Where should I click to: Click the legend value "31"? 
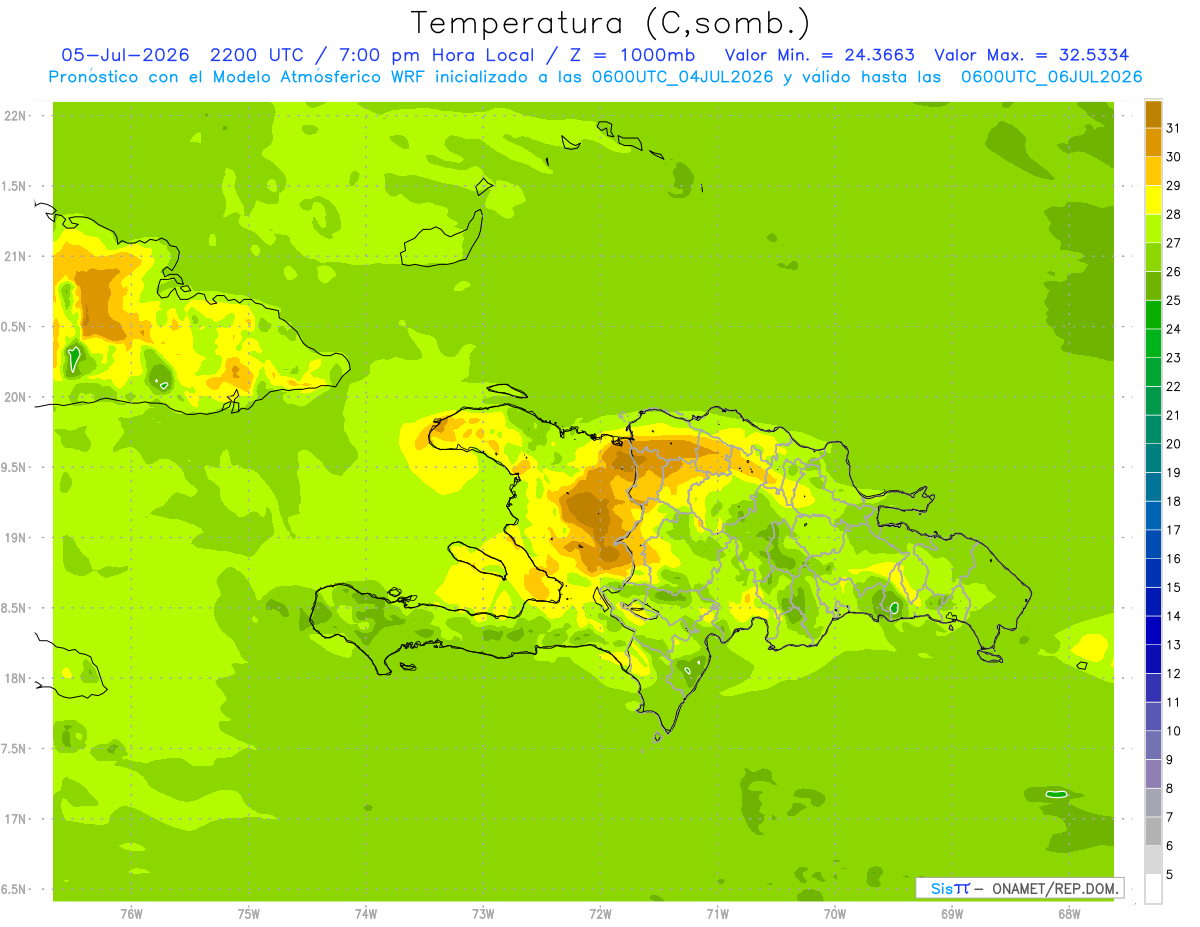(x=1173, y=128)
